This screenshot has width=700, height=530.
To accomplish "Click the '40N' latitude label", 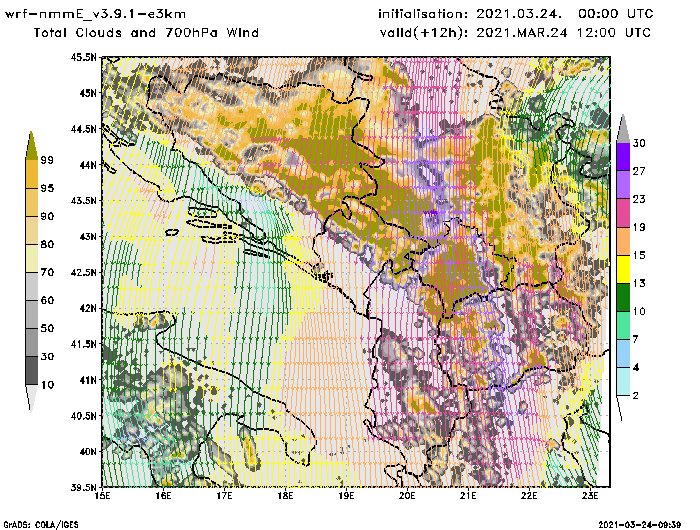I will (x=88, y=451).
